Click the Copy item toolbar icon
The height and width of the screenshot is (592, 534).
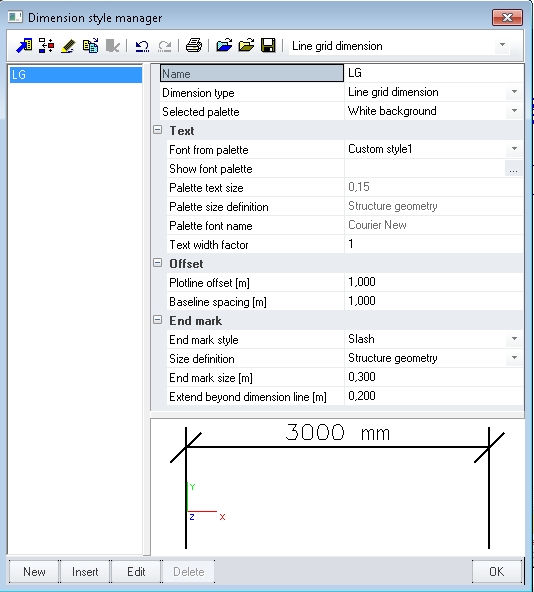91,46
